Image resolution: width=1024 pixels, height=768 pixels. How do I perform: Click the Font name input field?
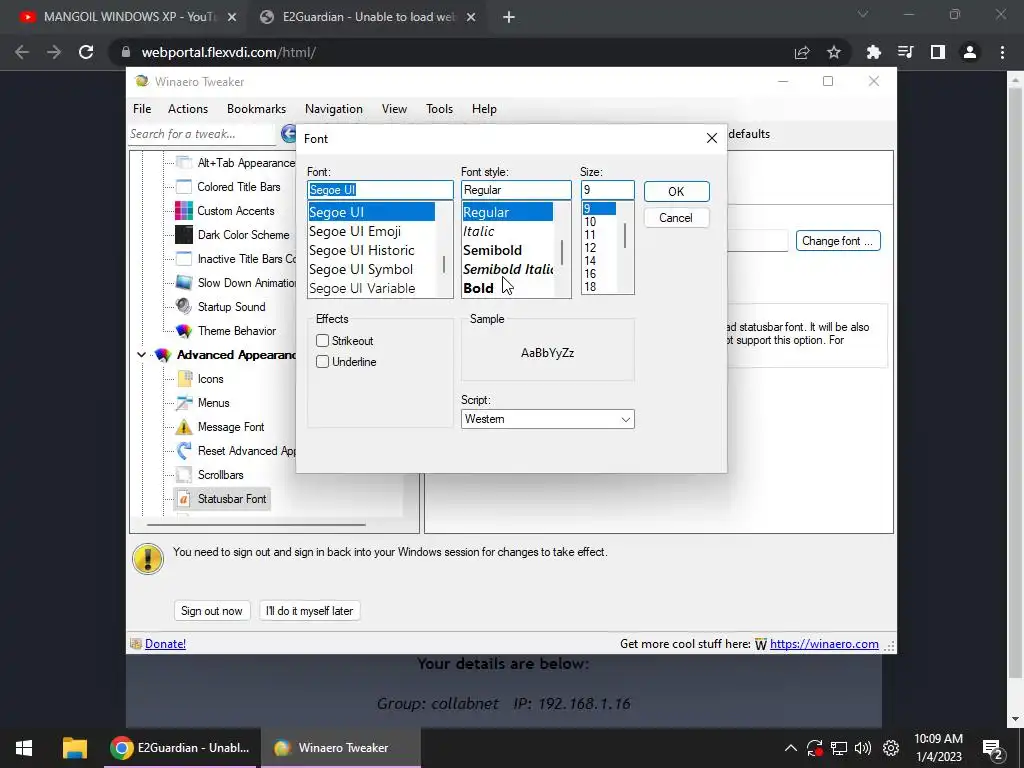click(380, 190)
